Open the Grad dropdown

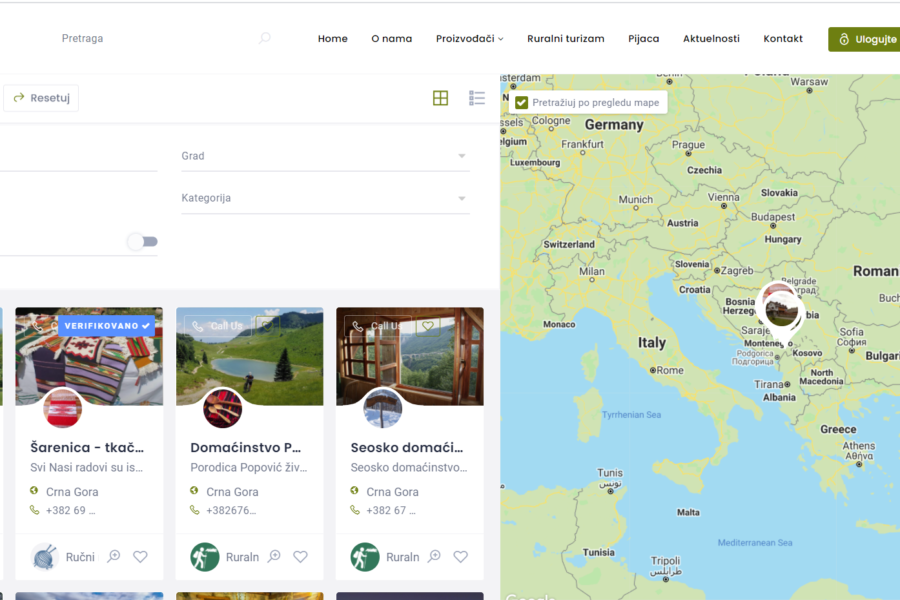pyautogui.click(x=325, y=156)
